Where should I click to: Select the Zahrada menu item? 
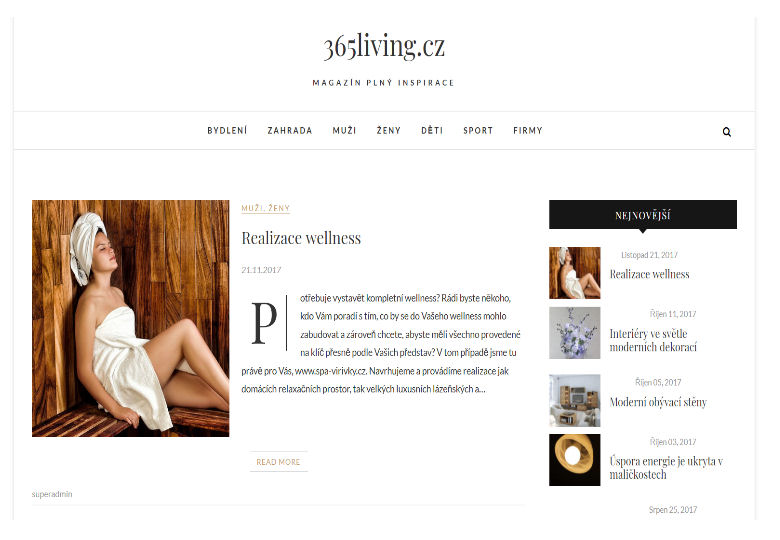[x=290, y=131]
